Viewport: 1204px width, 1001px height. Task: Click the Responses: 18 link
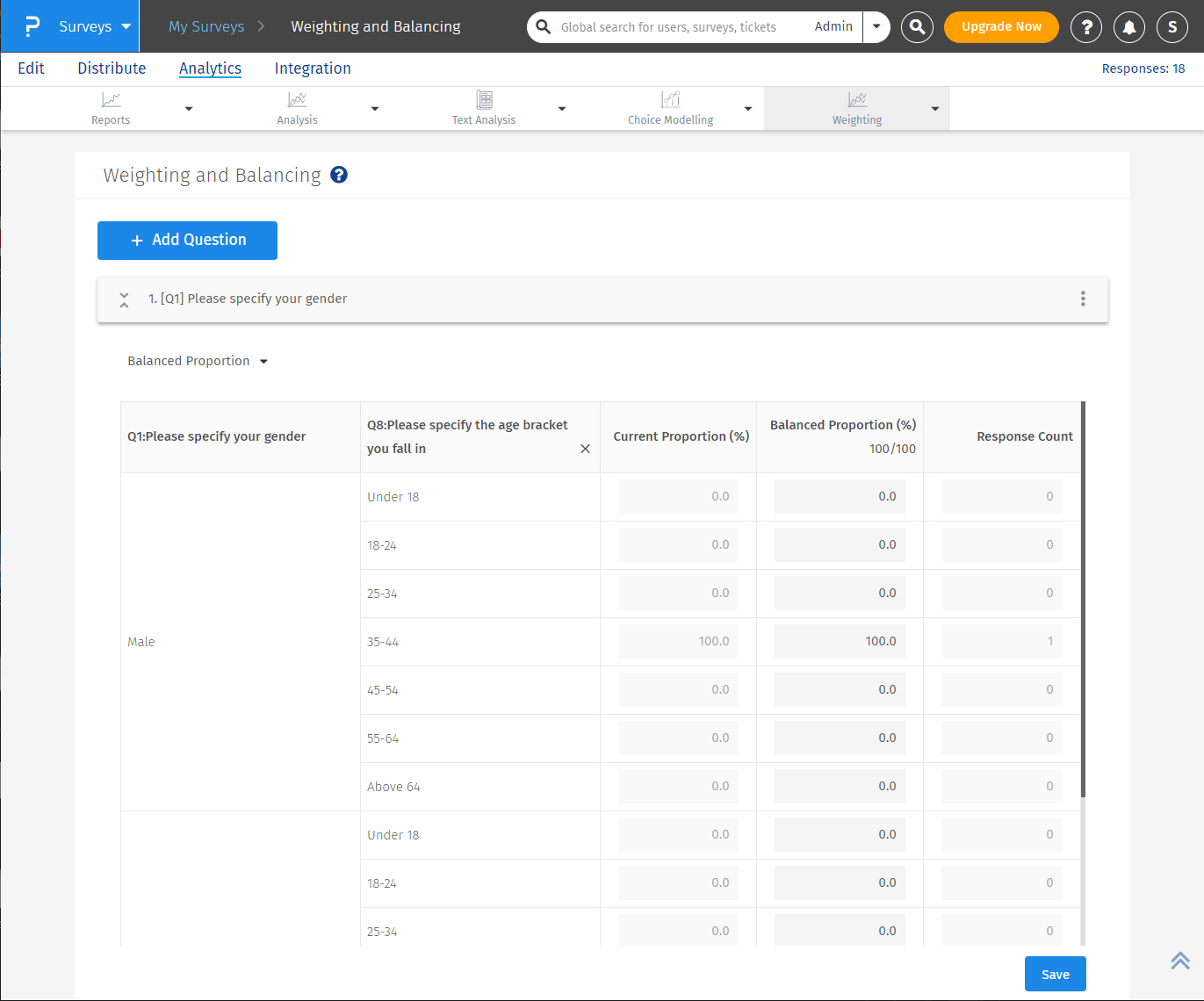1143,68
